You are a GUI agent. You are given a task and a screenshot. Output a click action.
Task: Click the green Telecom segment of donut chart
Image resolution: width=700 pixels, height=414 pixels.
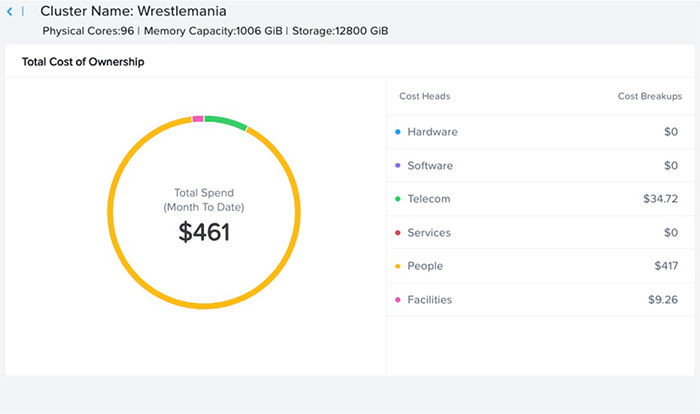tap(226, 122)
